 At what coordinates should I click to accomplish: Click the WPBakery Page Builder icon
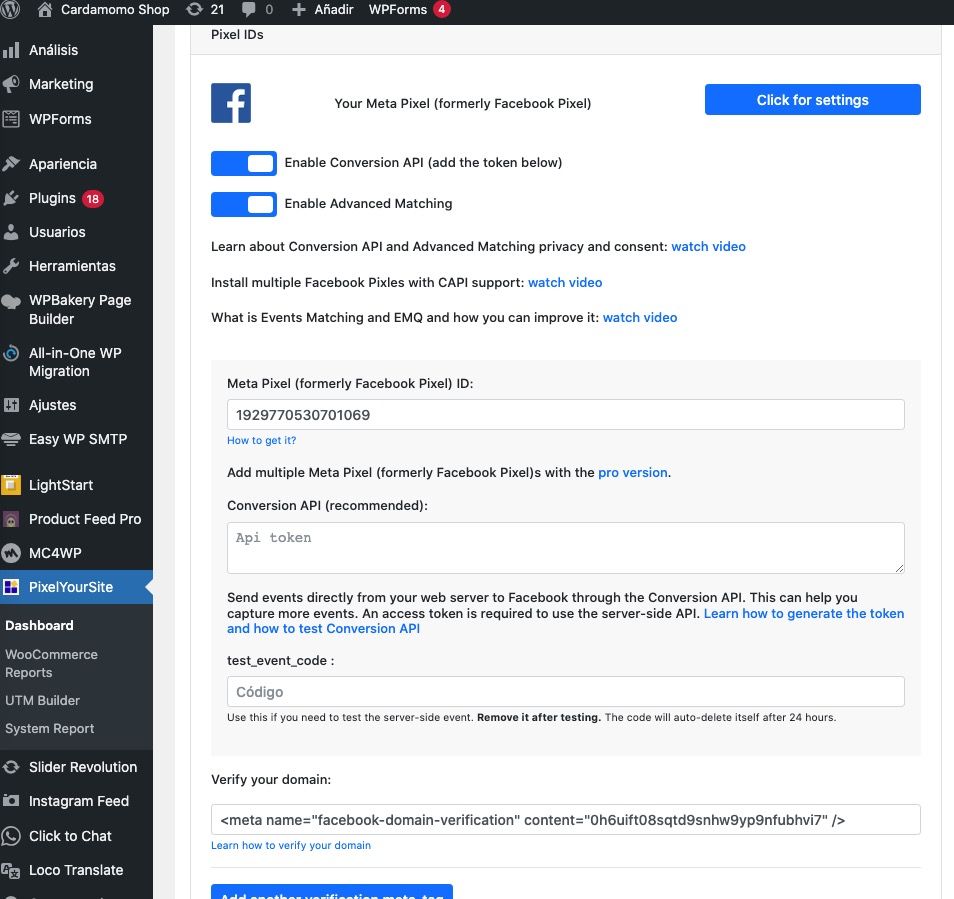tap(11, 301)
